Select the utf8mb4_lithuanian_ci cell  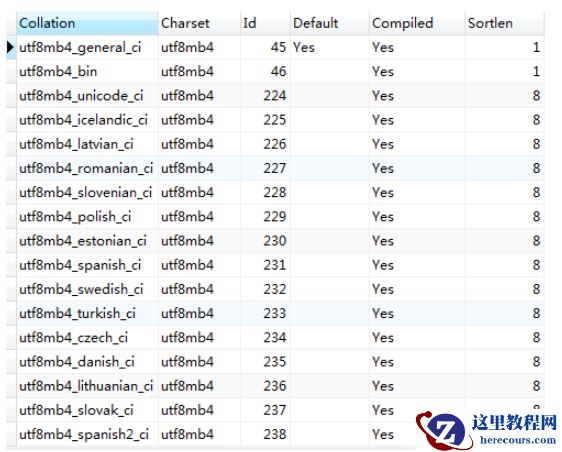[87, 386]
